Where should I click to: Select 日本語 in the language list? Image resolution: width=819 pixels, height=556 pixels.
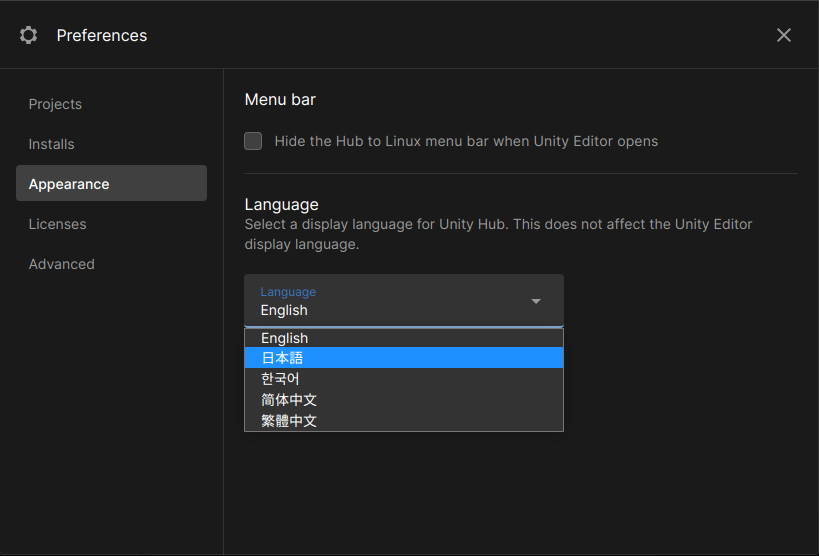(x=404, y=358)
